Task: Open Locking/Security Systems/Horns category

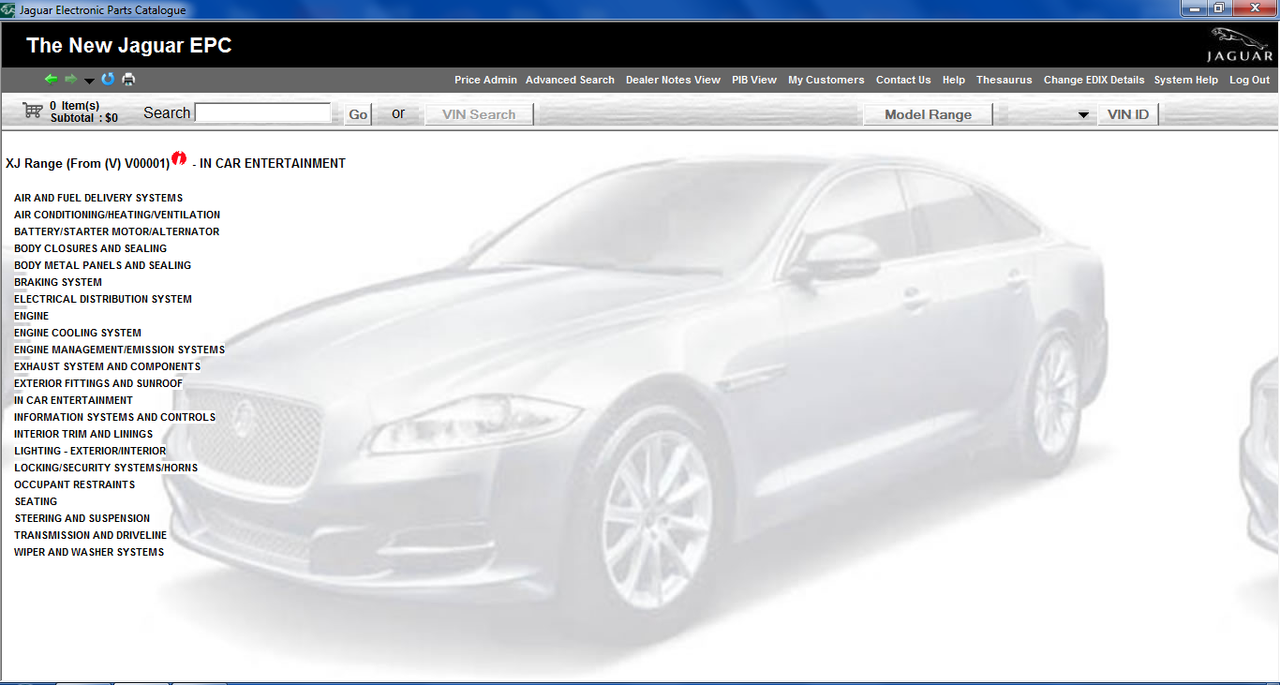Action: tap(106, 468)
